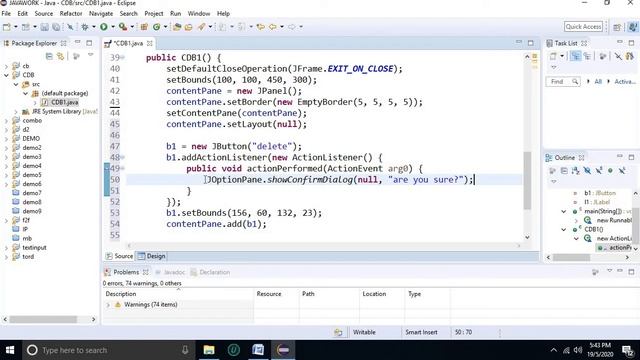This screenshot has height=360, width=640.
Task: Open the Navigate menu
Action: coord(101,13)
